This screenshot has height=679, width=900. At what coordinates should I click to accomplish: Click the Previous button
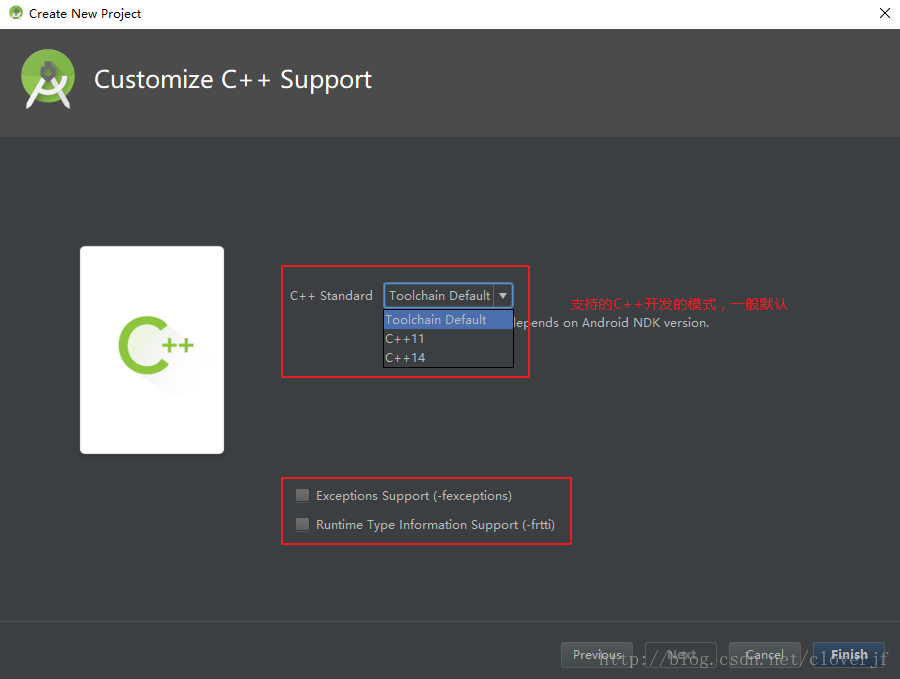click(x=597, y=655)
